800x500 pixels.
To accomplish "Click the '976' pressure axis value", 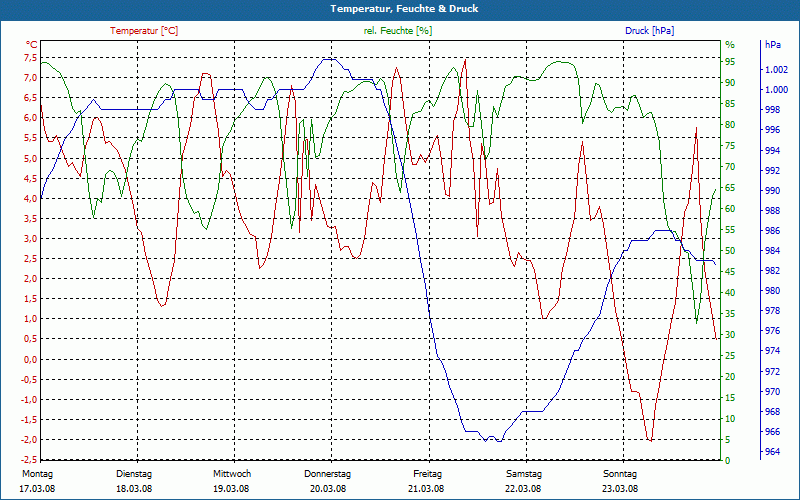I will (773, 331).
